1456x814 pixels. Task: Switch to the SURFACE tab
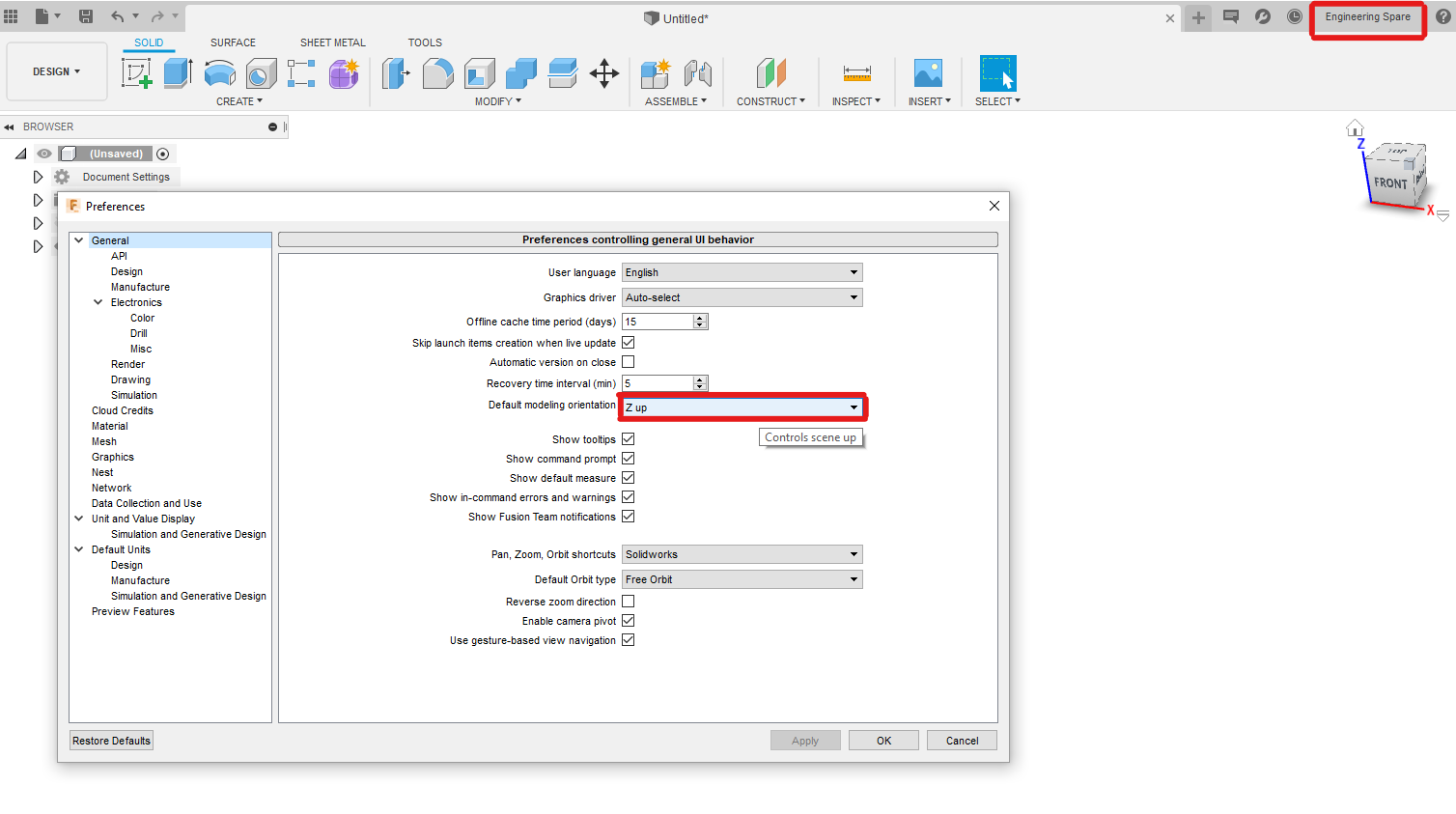point(233,42)
